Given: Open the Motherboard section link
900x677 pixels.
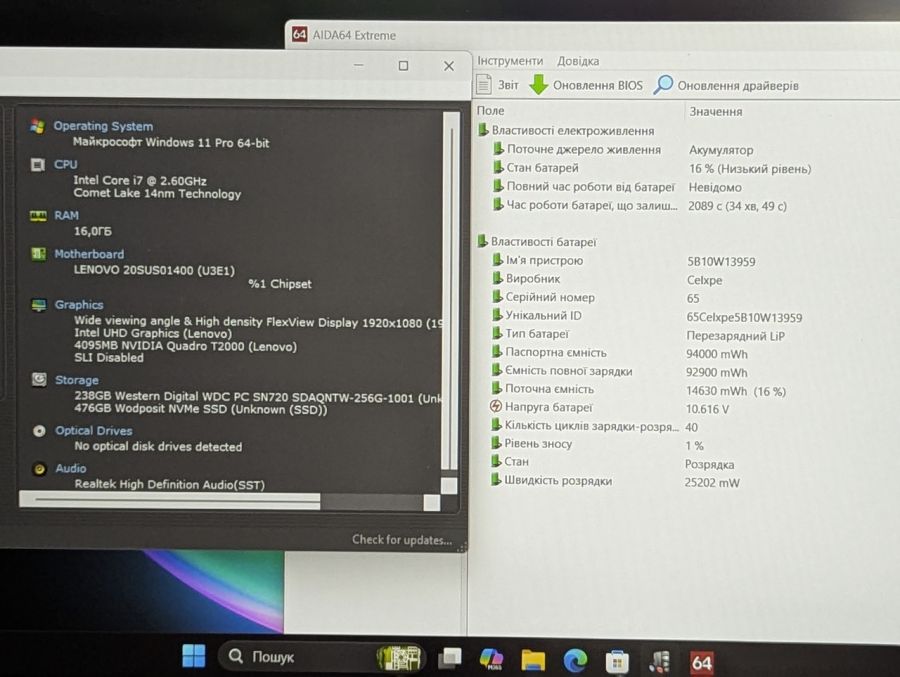Looking at the screenshot, I should tap(89, 254).
